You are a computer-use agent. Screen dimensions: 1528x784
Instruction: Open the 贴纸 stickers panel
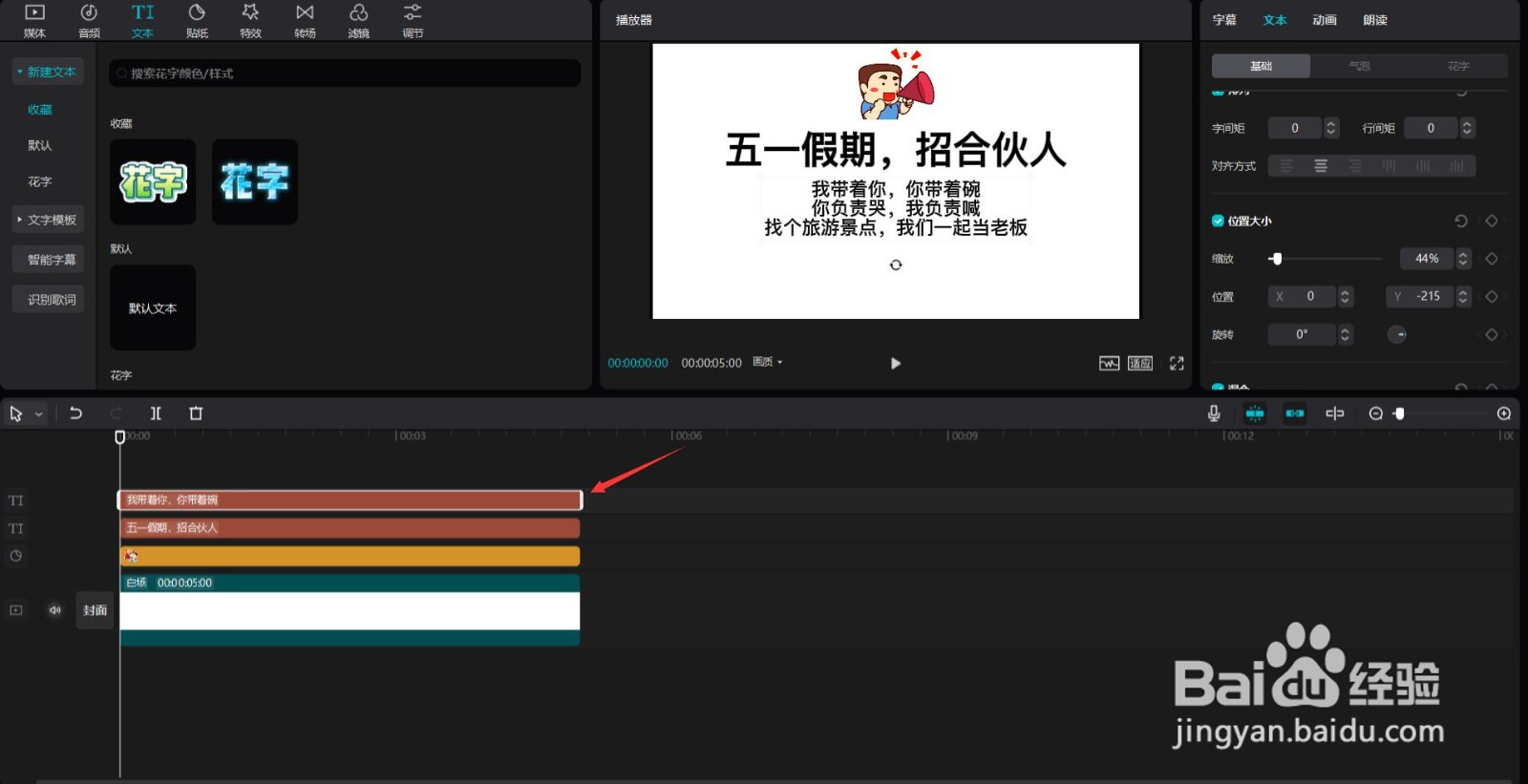tap(197, 21)
